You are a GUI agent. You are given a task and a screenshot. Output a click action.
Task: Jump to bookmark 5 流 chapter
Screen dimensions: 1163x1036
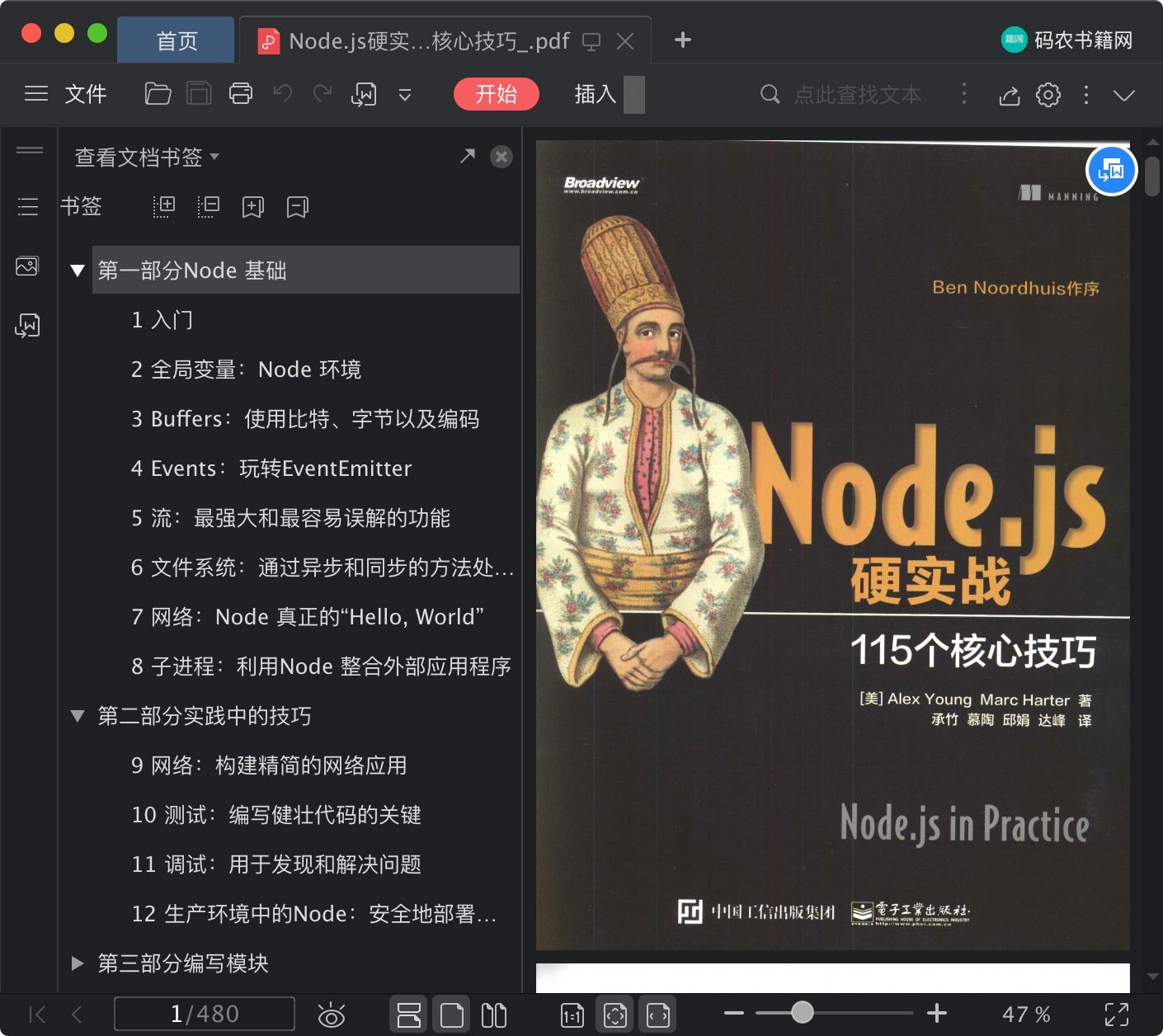tap(290, 518)
